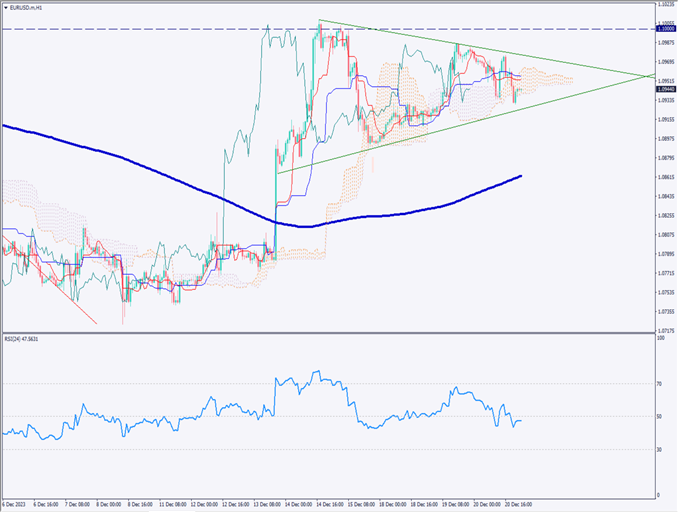Click the RSI(14) indicator label
The height and width of the screenshot is (512, 678).
tap(24, 338)
